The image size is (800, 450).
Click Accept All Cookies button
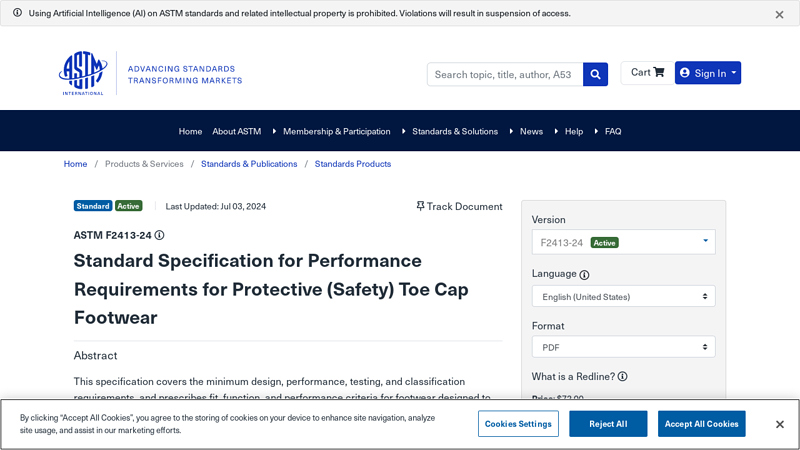[701, 424]
